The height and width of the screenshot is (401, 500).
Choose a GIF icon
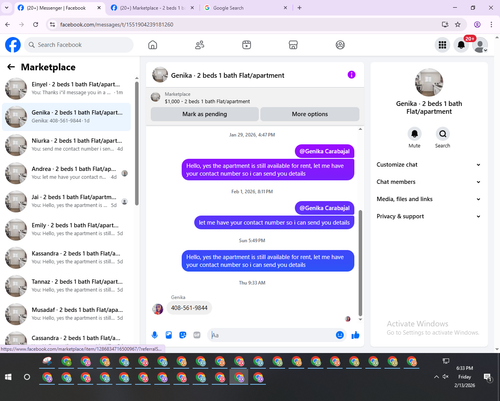[197, 335]
